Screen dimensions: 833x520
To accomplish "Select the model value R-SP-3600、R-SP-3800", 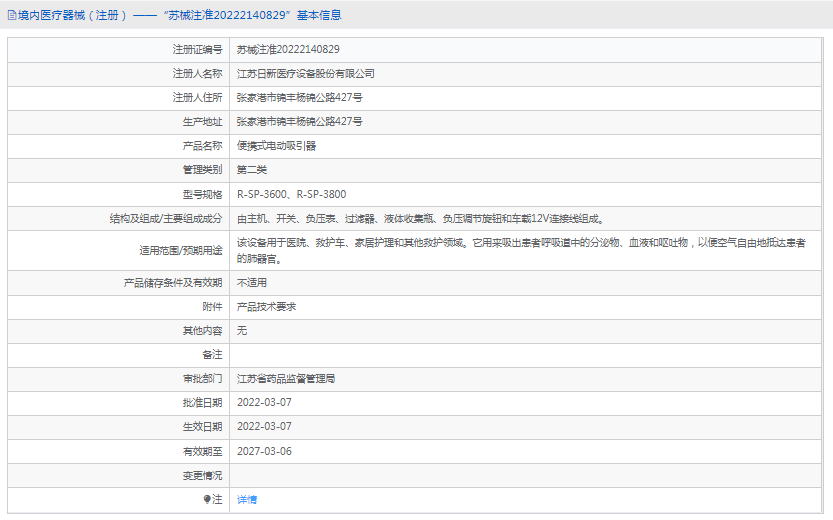I will (x=291, y=194).
